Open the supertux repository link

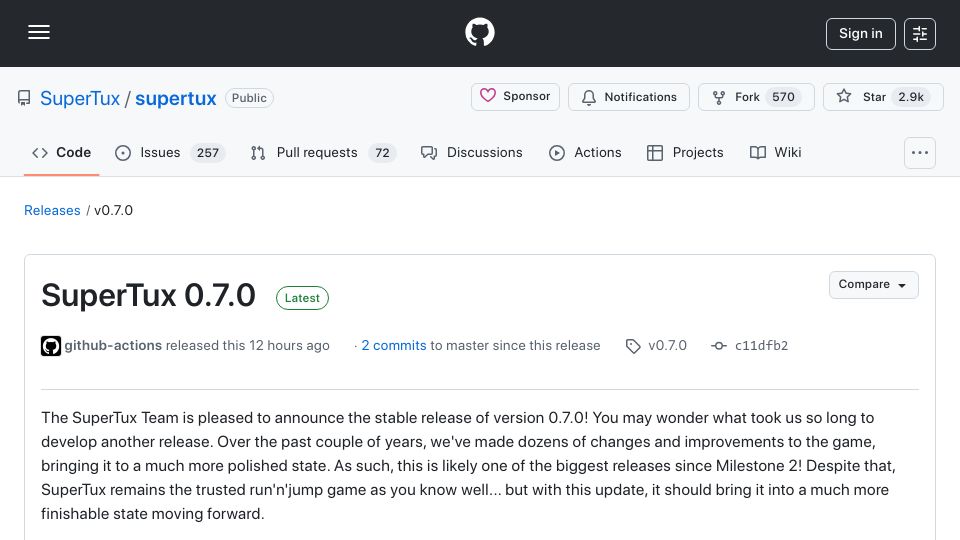176,98
